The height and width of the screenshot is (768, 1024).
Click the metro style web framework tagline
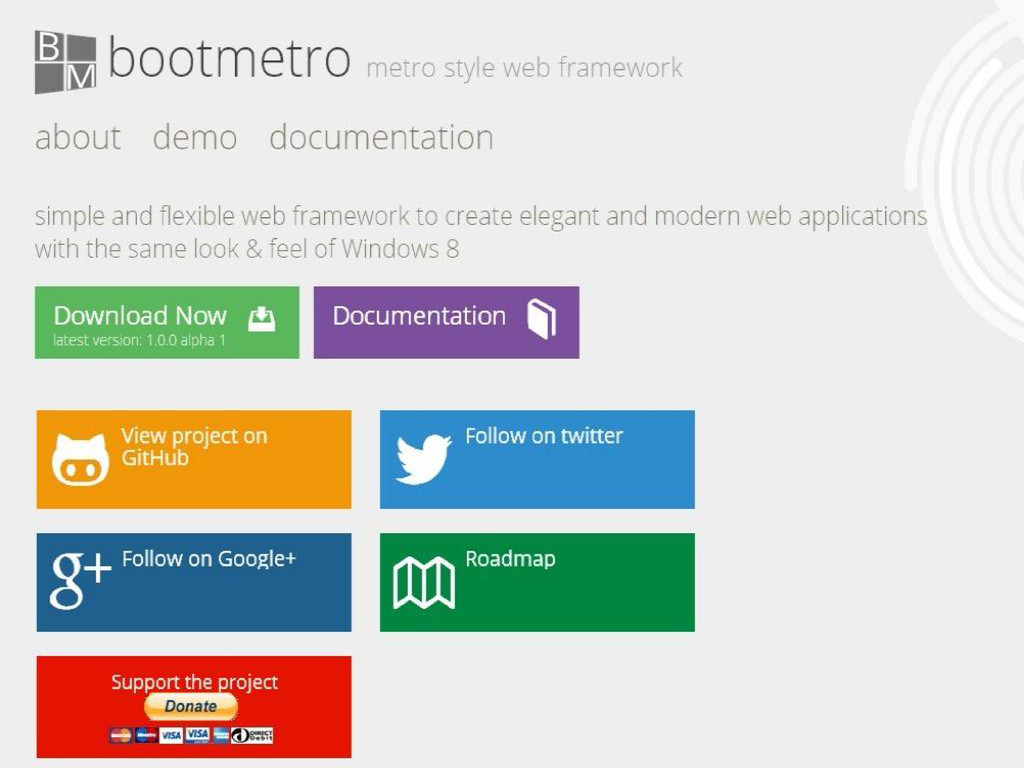tap(524, 68)
